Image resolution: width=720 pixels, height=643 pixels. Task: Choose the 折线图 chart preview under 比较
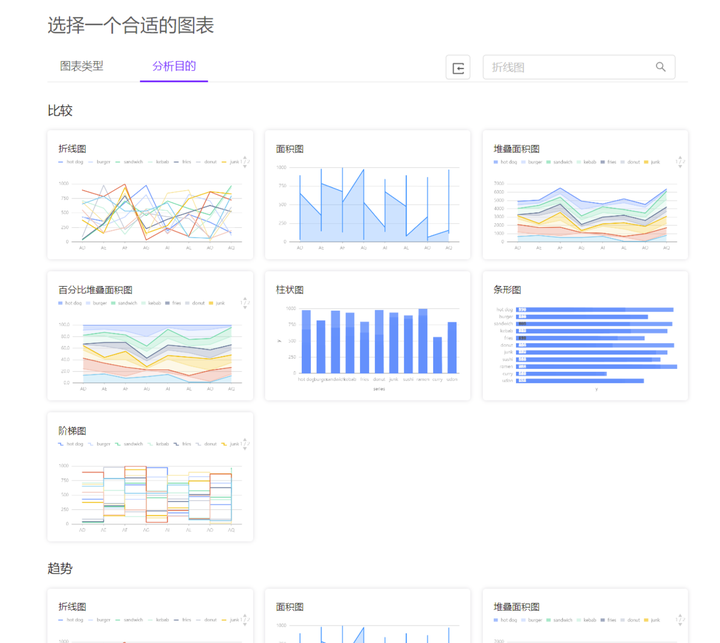pos(150,195)
